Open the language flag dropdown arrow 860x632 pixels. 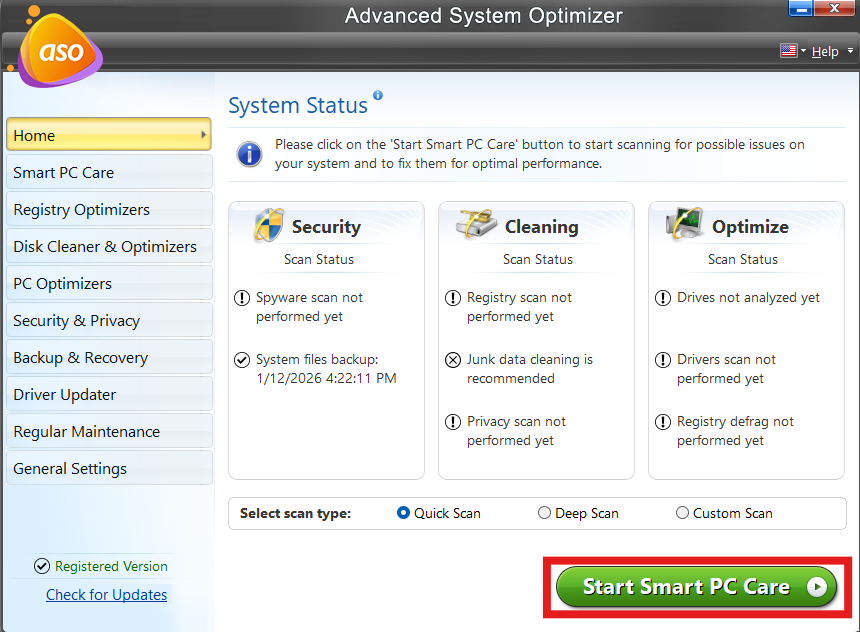(x=802, y=52)
